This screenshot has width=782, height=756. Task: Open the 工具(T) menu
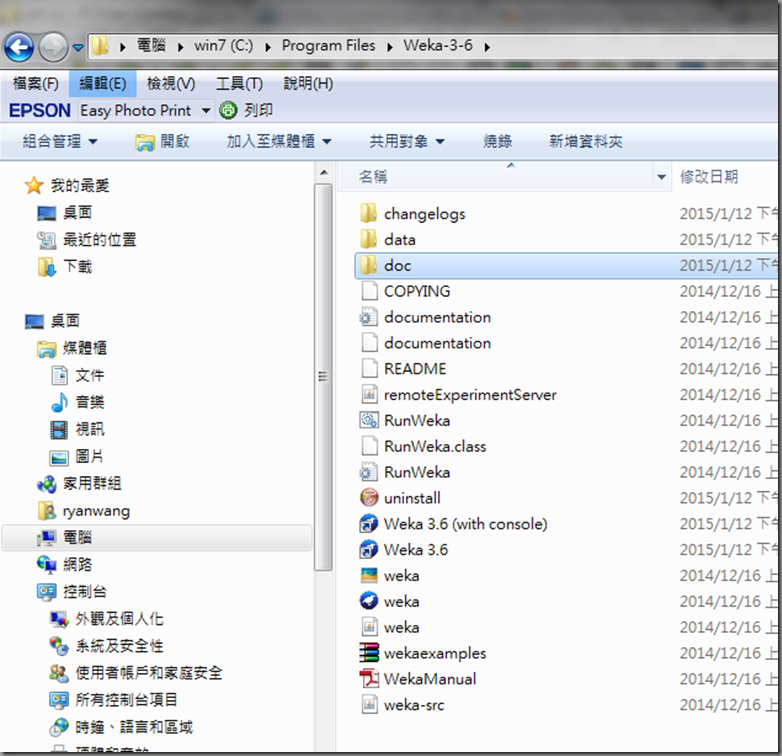pyautogui.click(x=239, y=83)
